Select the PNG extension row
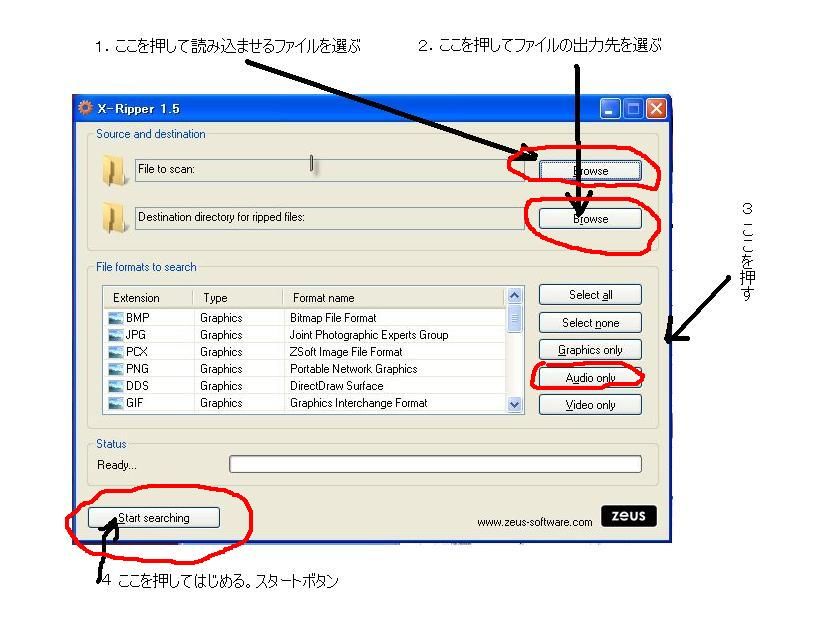This screenshot has width=825, height=628. point(305,369)
